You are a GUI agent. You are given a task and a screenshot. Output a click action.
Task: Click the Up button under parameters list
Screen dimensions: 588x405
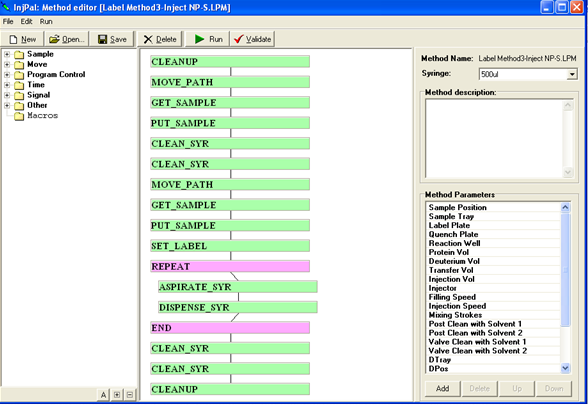[517, 388]
